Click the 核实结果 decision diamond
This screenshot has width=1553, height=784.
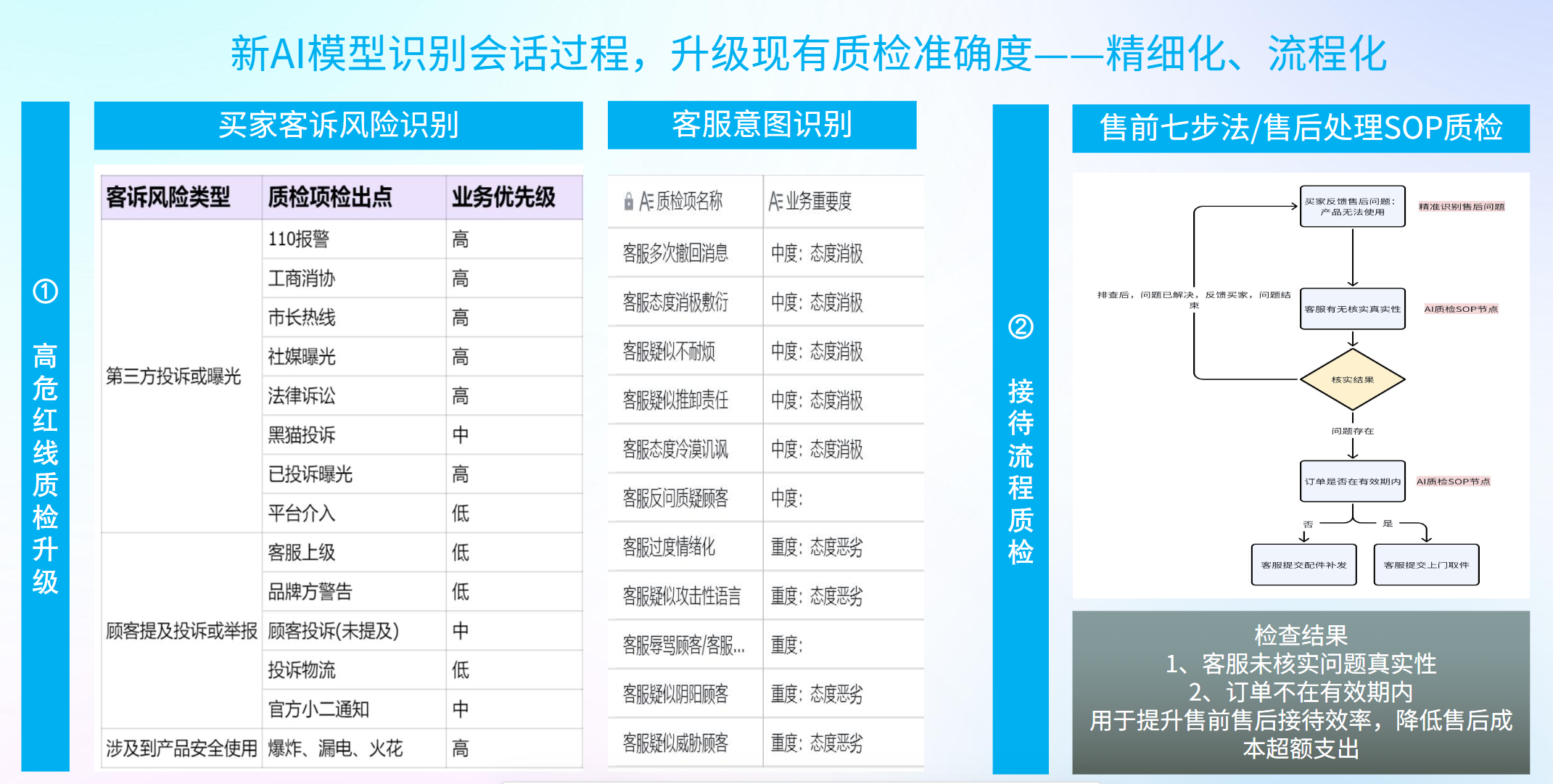1352,379
